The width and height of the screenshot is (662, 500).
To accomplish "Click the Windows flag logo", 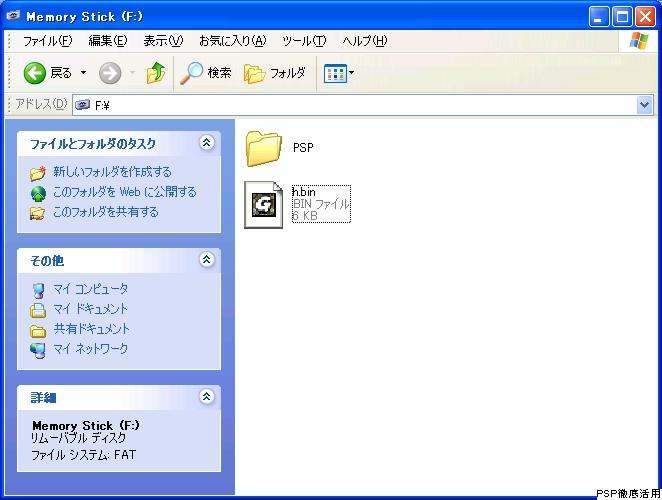I will (x=639, y=41).
